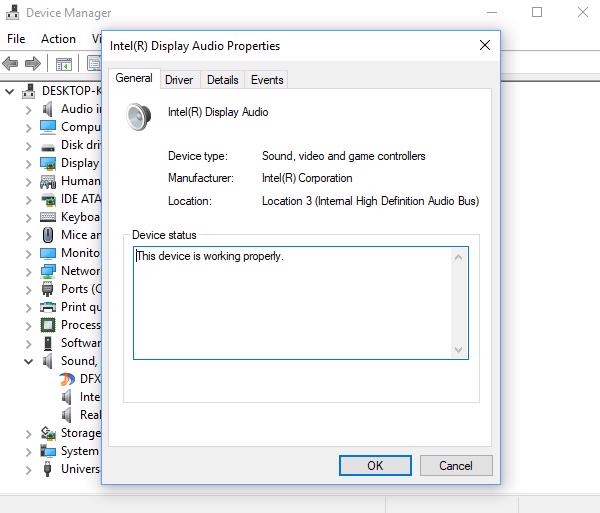
Task: Collapse the DESKTOP root computer node
Action: (x=10, y=91)
